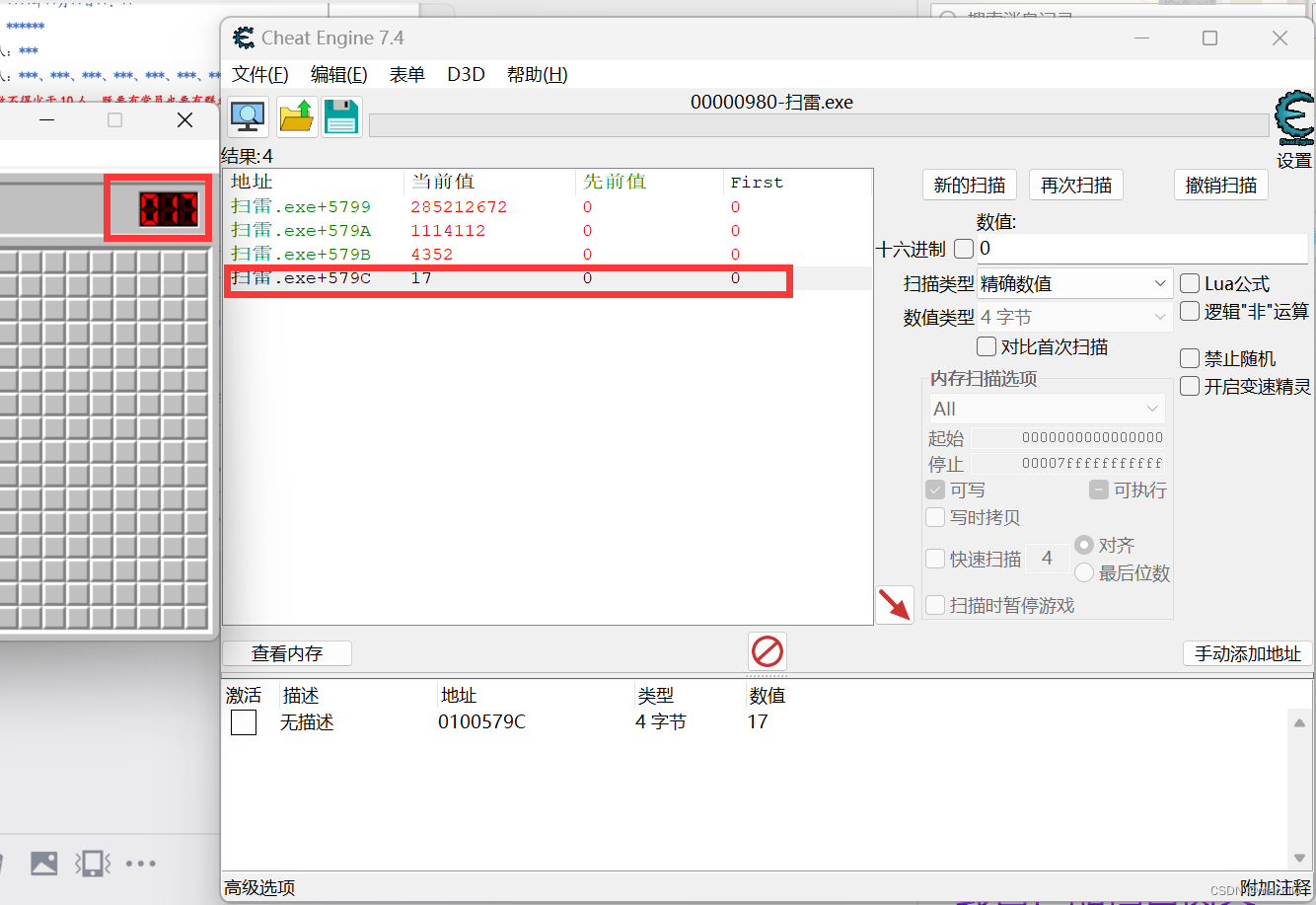Enable the 开启变速精灵 checkbox
Image resolution: width=1316 pixels, height=905 pixels.
point(1190,386)
